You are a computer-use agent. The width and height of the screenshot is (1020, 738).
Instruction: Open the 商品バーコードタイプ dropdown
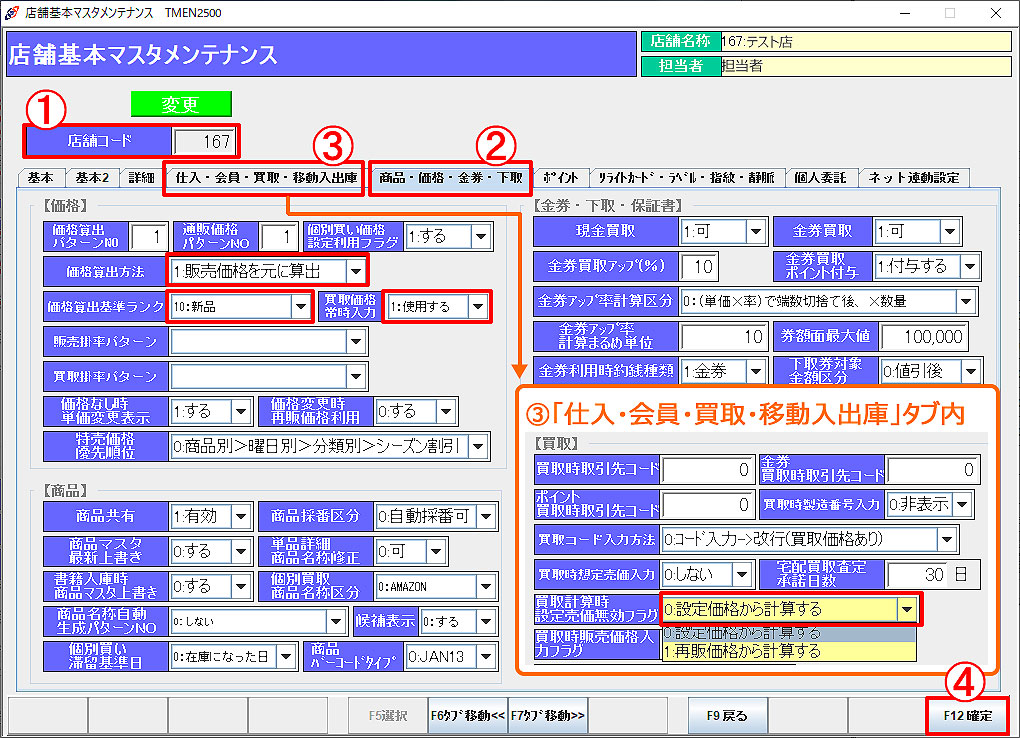486,657
